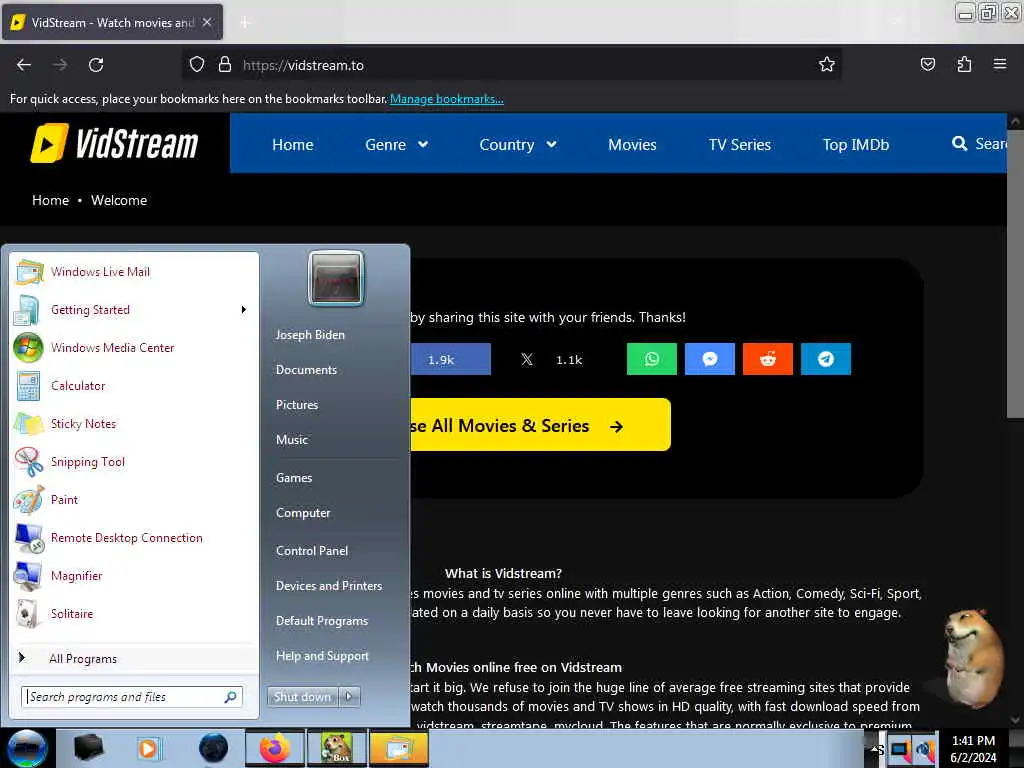Share the site via Messenger

709,359
